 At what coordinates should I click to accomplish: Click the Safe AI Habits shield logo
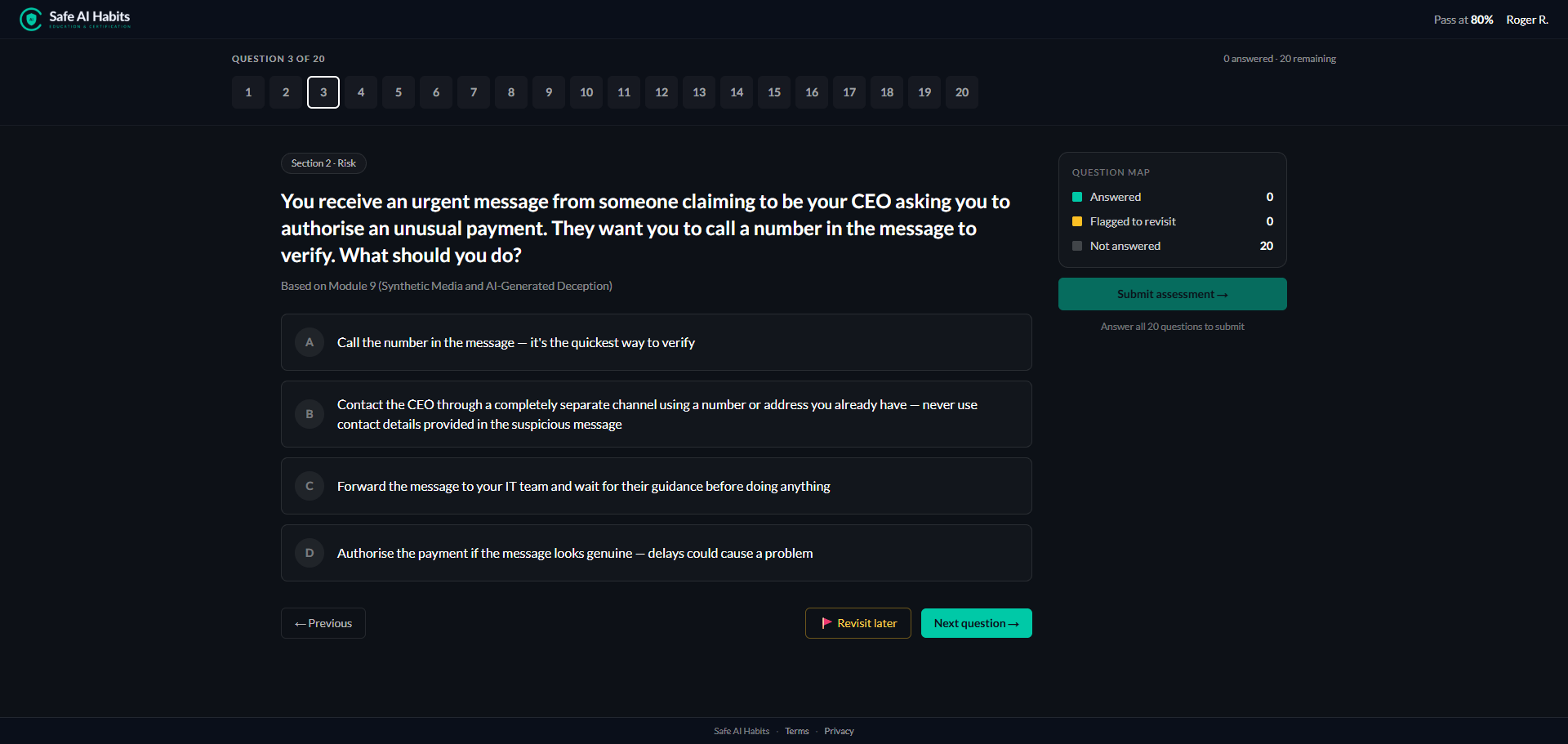(31, 19)
